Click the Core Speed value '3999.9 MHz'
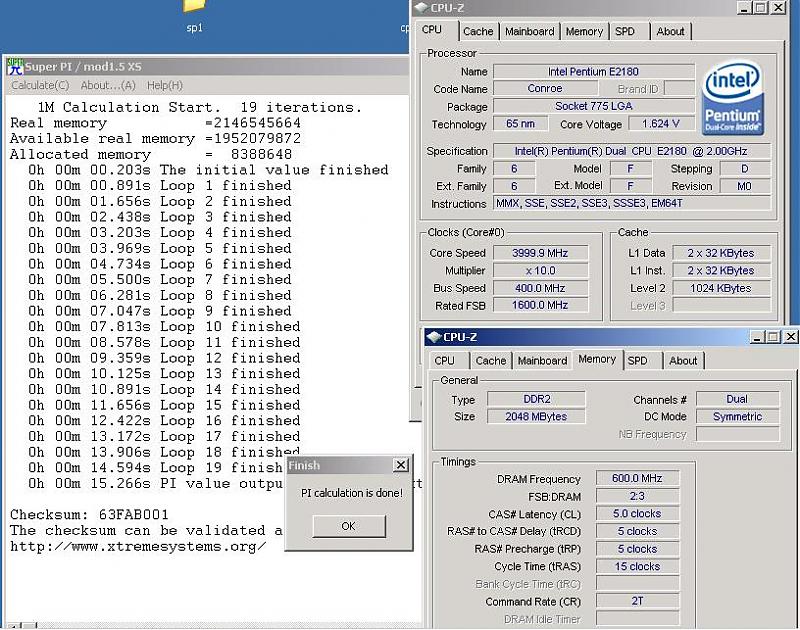 coord(540,253)
